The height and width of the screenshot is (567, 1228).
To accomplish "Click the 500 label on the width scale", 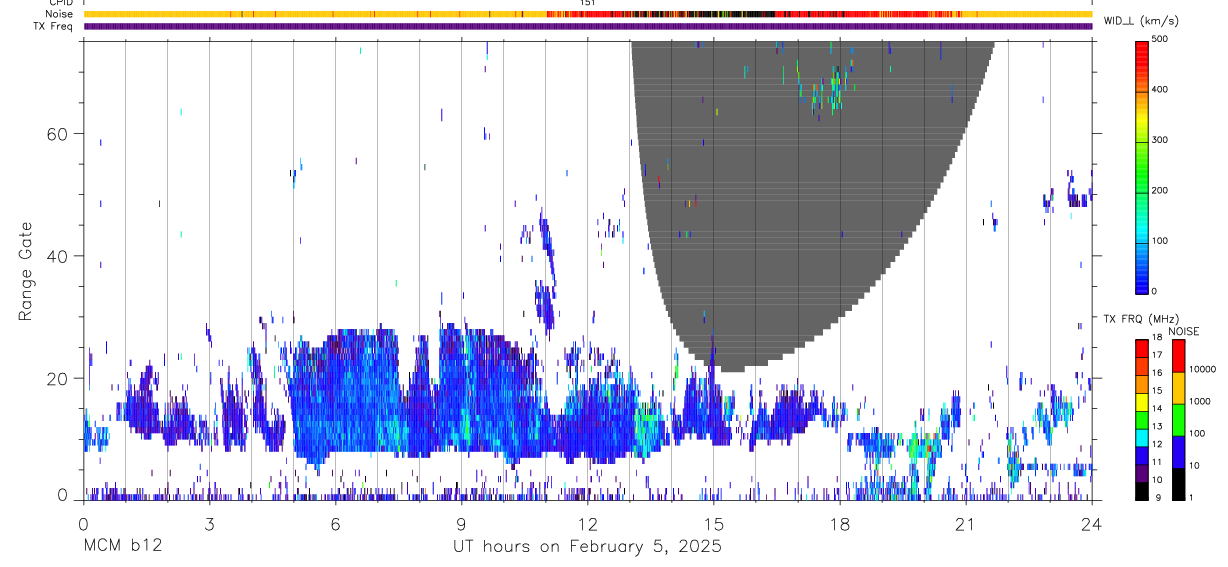I will pyautogui.click(x=1160, y=39).
